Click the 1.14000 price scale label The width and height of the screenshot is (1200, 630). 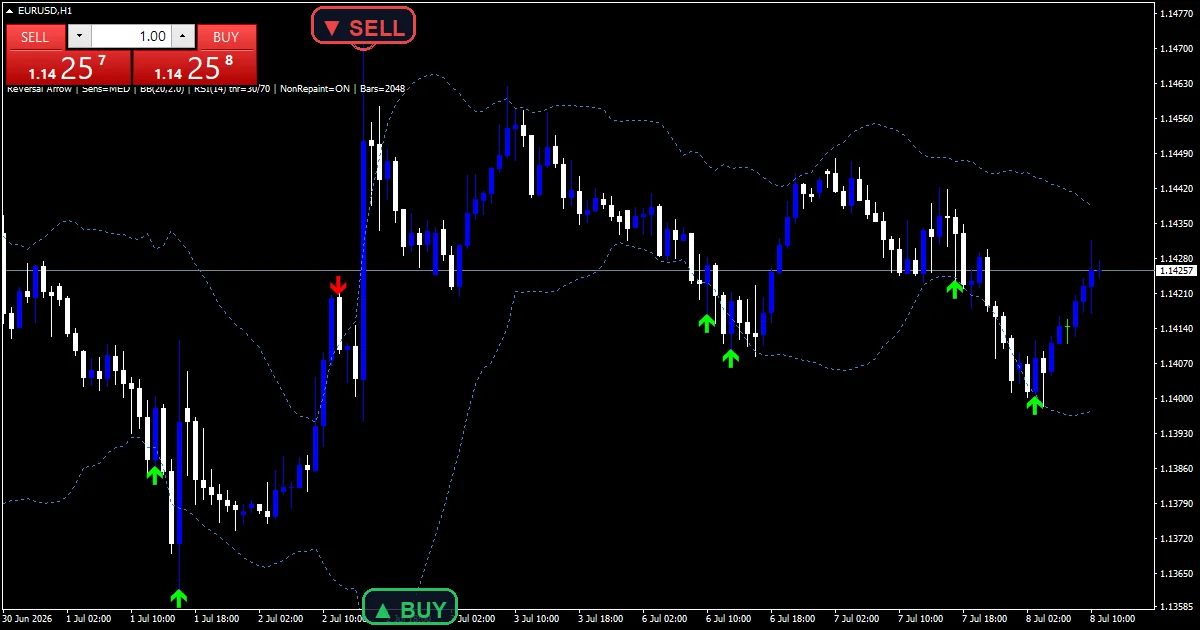pyautogui.click(x=1176, y=398)
